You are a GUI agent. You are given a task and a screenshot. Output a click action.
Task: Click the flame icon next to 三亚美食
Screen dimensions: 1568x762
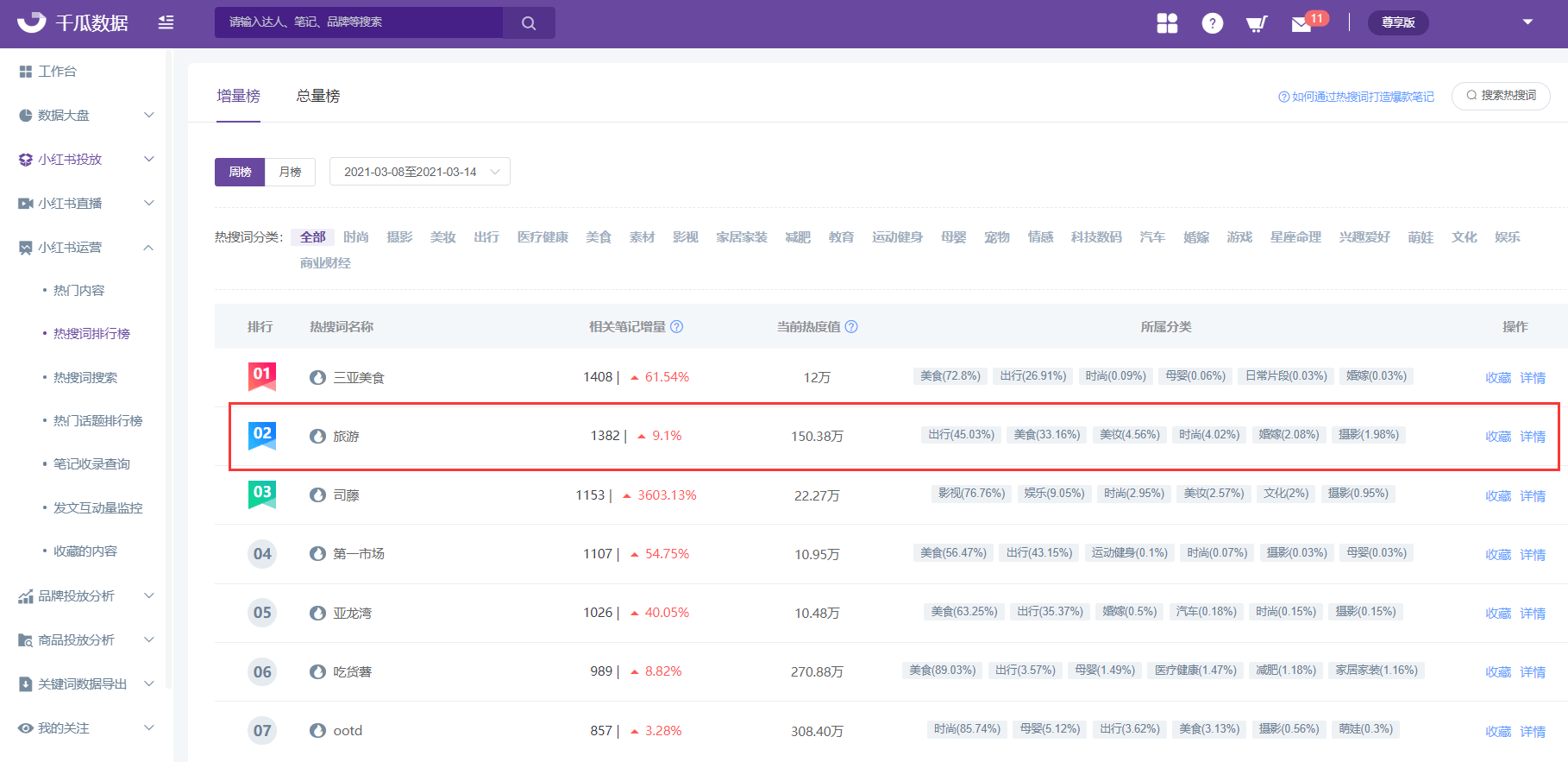pyautogui.click(x=317, y=378)
